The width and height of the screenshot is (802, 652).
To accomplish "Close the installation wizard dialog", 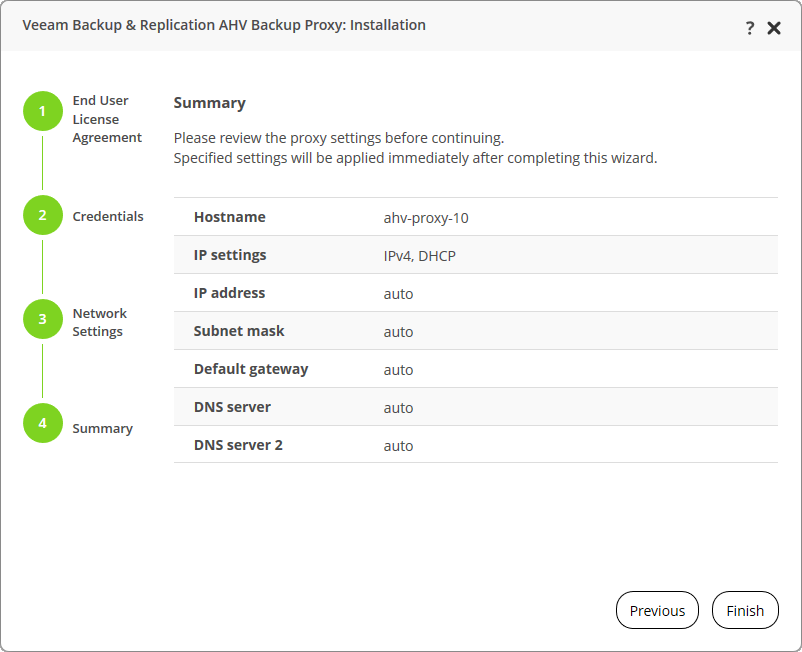I will [774, 28].
